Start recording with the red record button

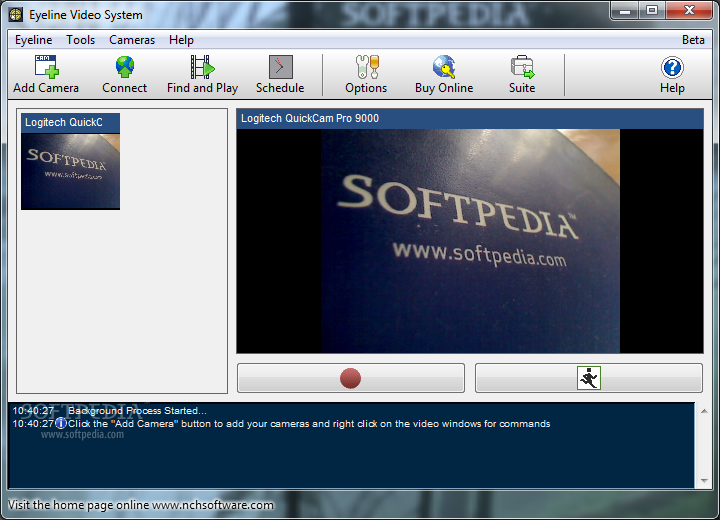click(x=351, y=378)
